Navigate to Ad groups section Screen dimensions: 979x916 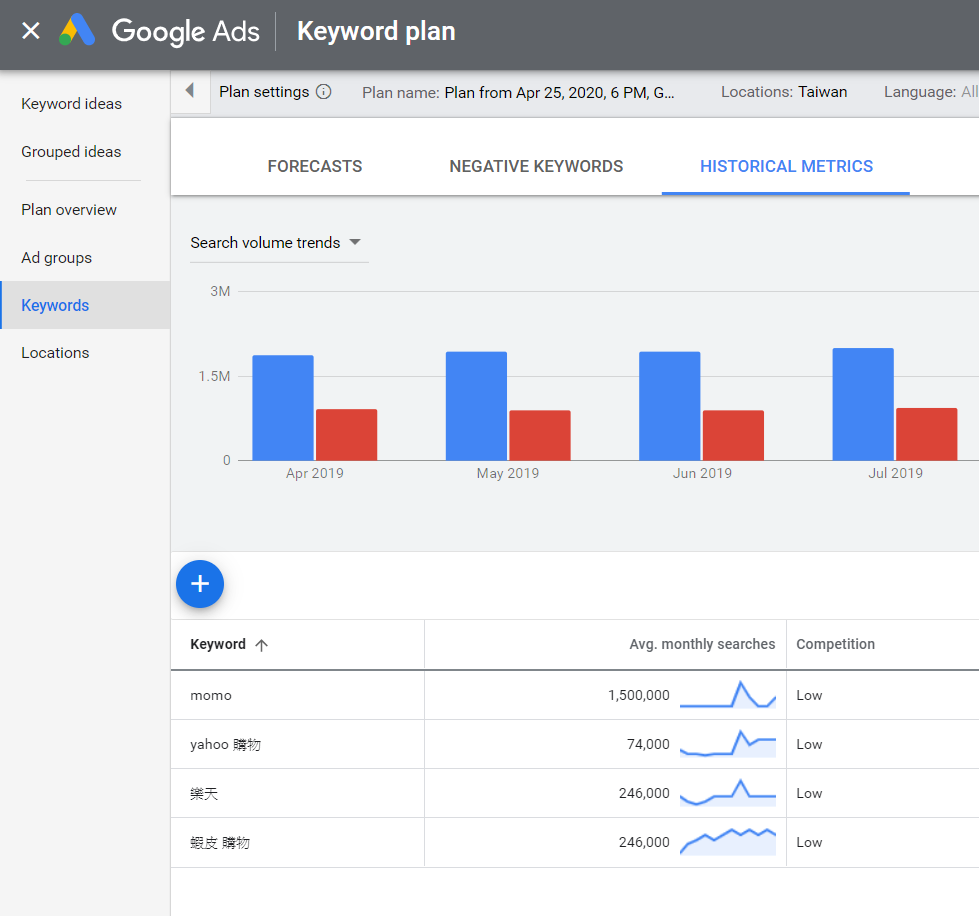pos(56,258)
